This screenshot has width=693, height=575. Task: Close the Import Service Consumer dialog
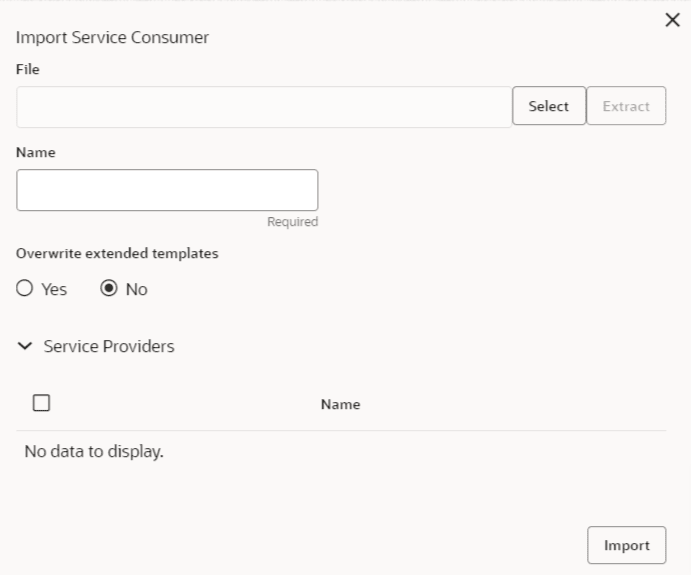673,21
